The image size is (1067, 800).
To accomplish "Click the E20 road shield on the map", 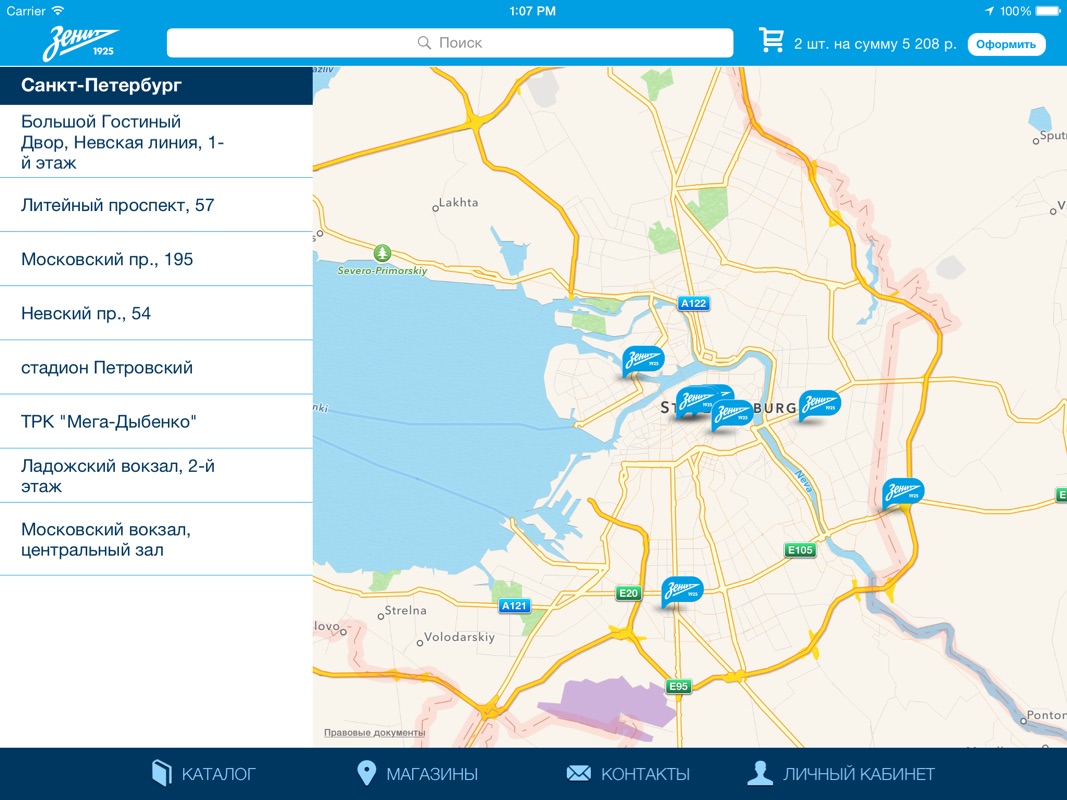I will pyautogui.click(x=628, y=593).
